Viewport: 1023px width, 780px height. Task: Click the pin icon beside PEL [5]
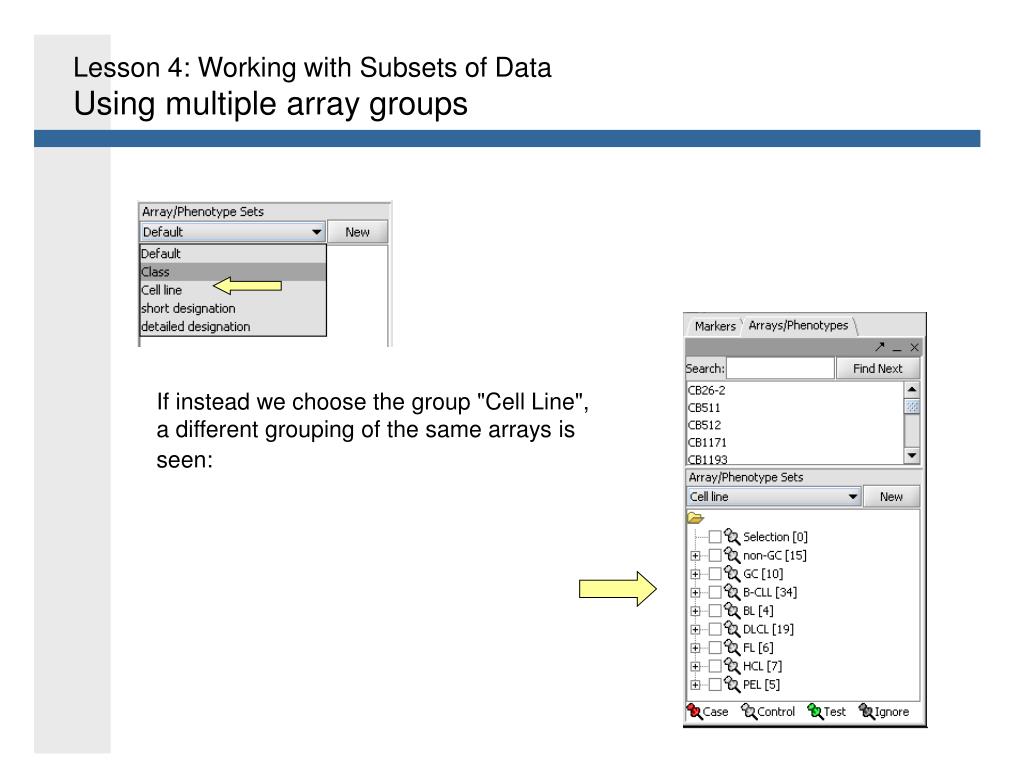(732, 684)
